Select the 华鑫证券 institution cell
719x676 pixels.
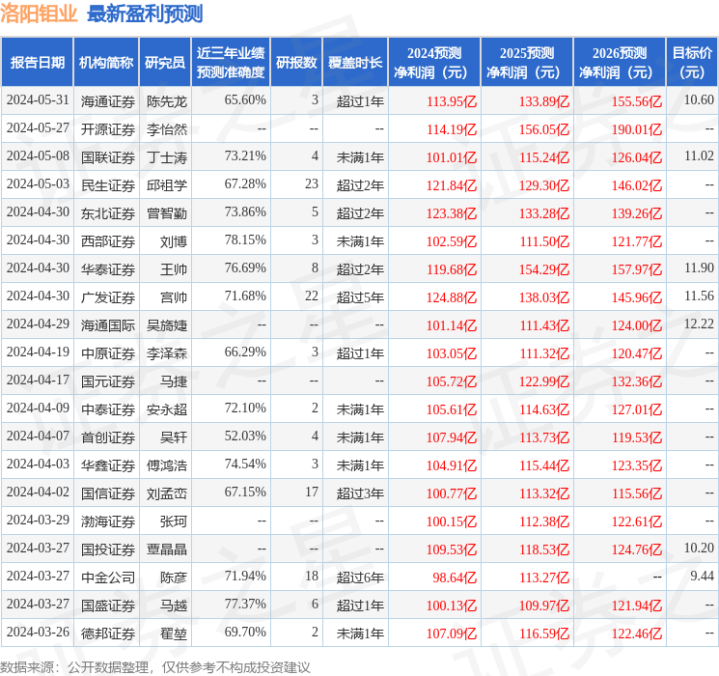tap(108, 465)
